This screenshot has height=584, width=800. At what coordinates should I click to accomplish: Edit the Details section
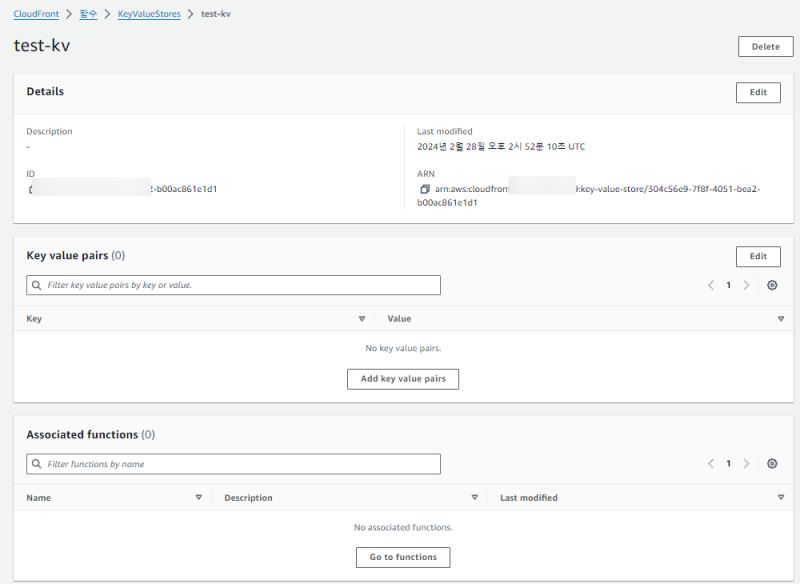point(758,92)
